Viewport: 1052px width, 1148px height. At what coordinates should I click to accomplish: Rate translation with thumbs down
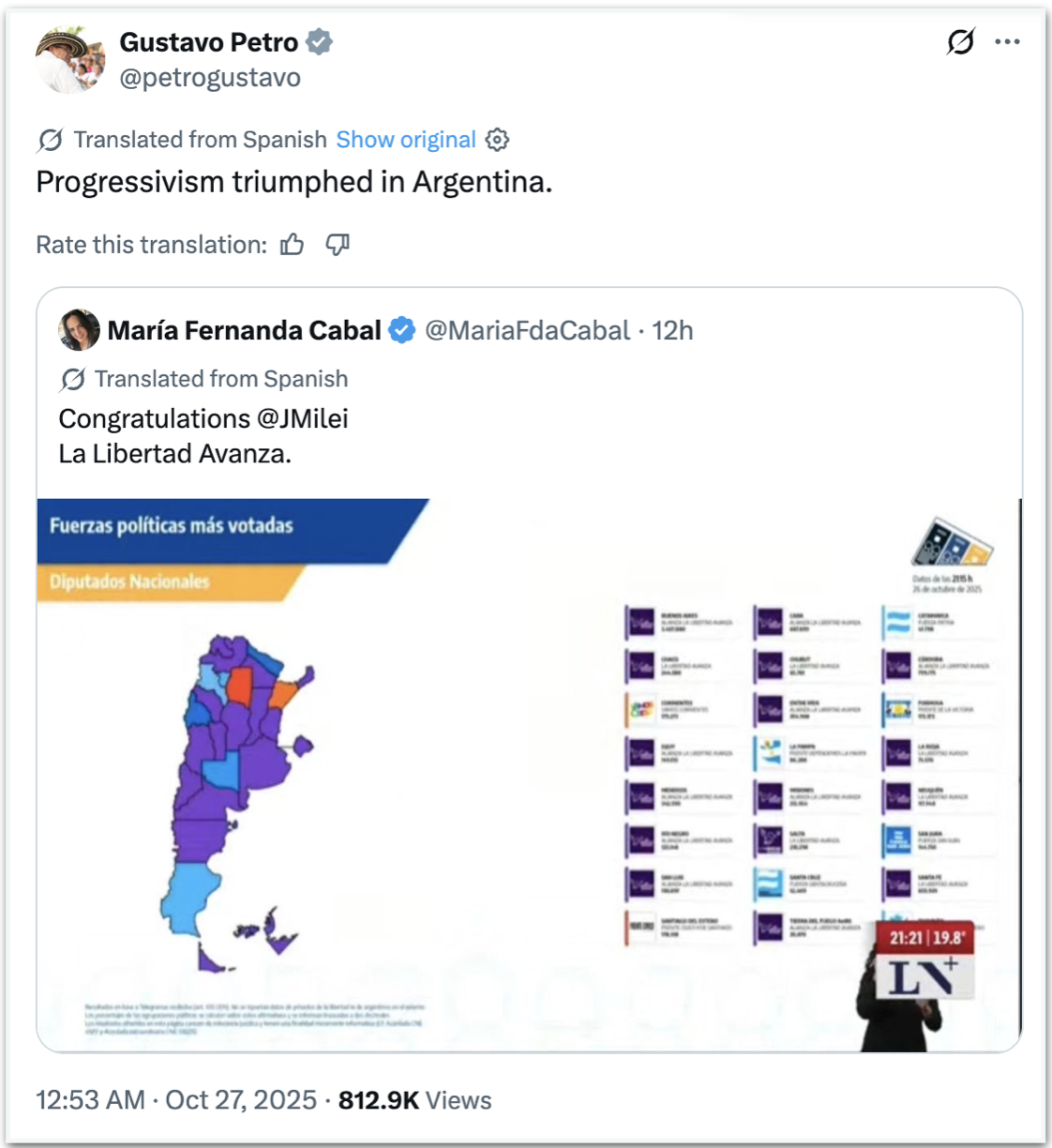(338, 245)
